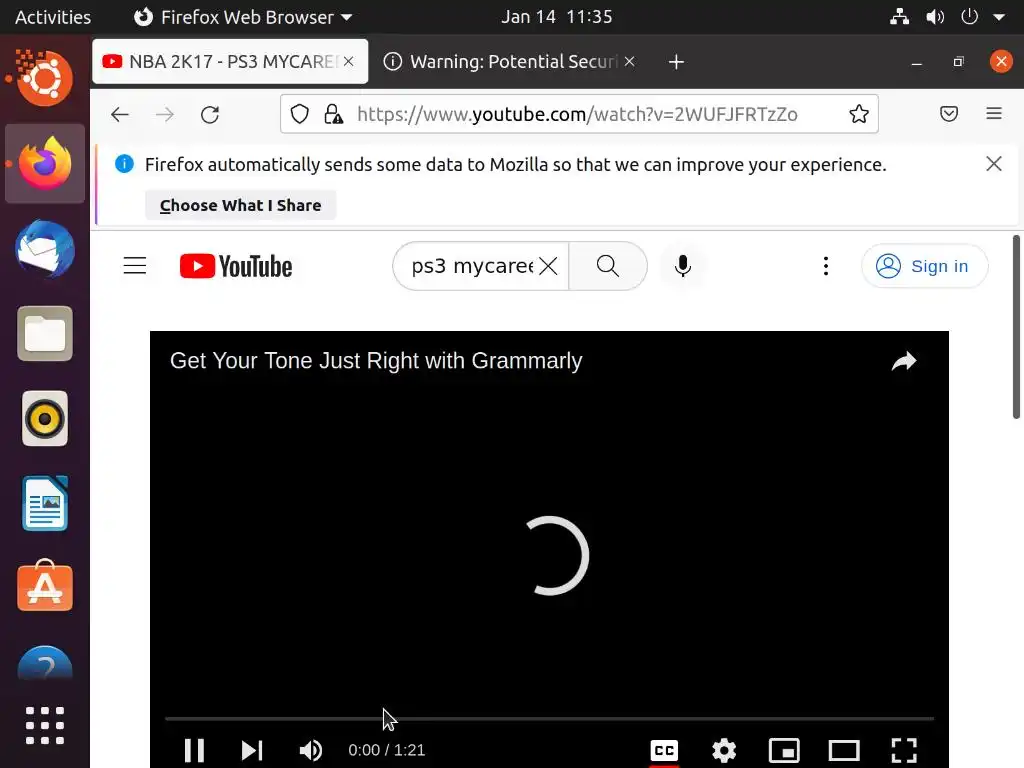The height and width of the screenshot is (768, 1024).
Task: Expand Firefox Web Browser app menu
Action: pyautogui.click(x=243, y=17)
